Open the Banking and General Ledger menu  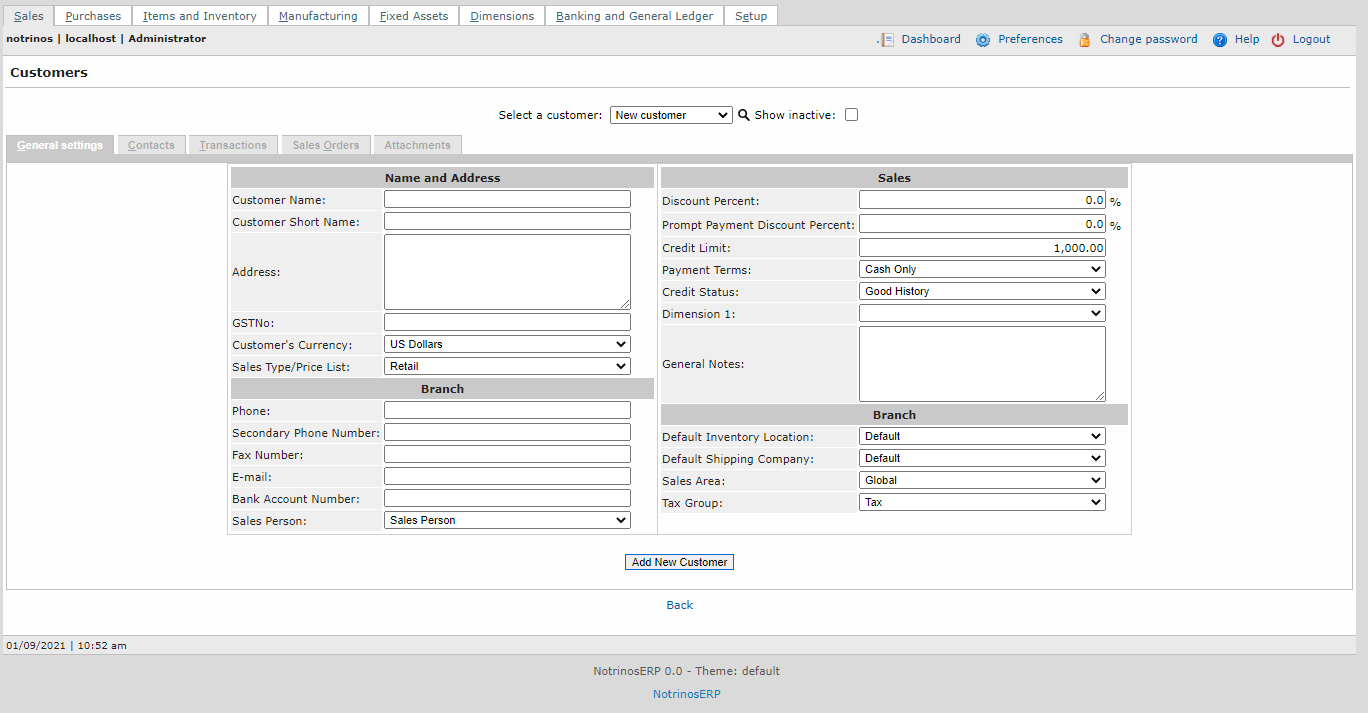pyautogui.click(x=633, y=15)
